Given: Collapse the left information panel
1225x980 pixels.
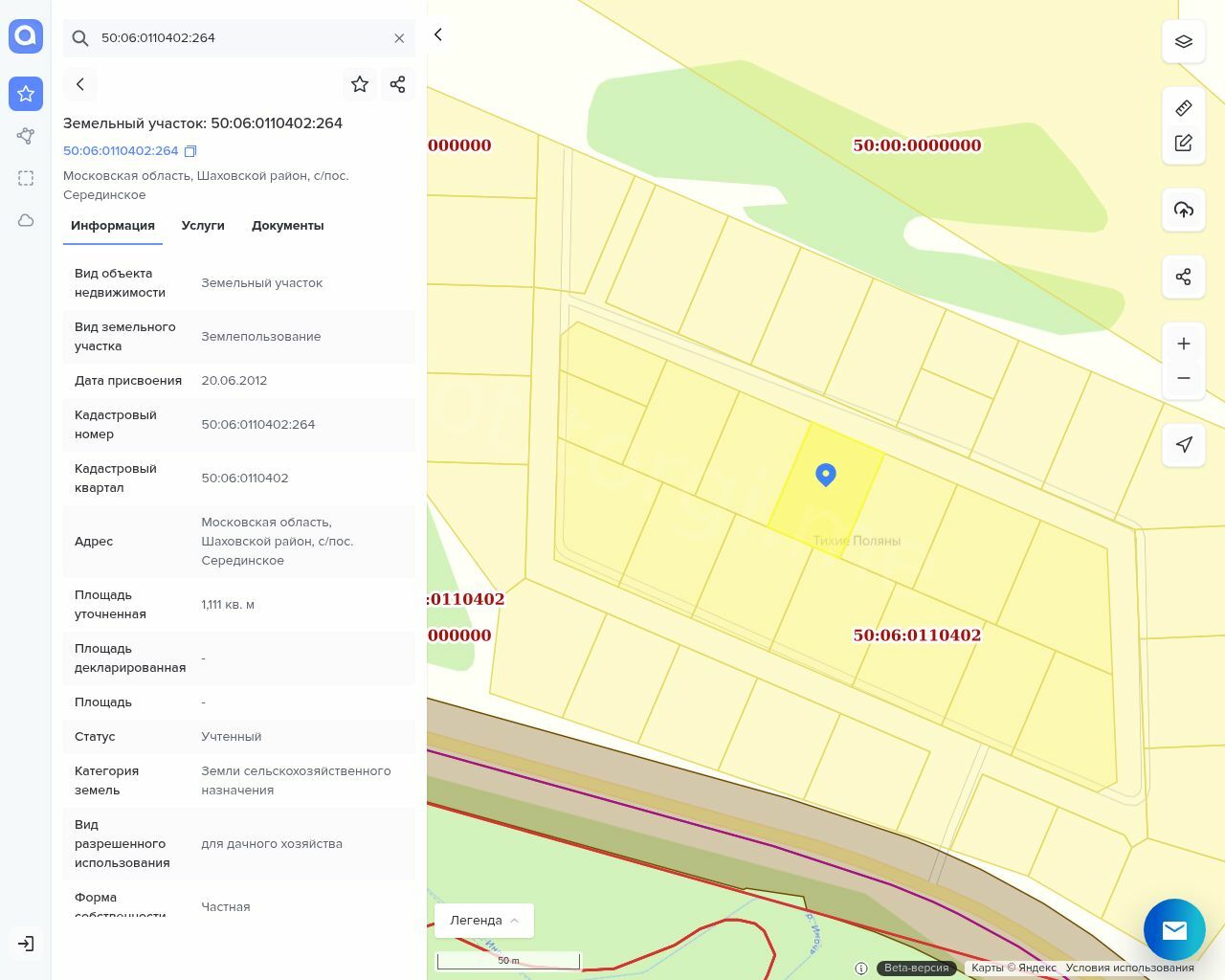Looking at the screenshot, I should 438,34.
